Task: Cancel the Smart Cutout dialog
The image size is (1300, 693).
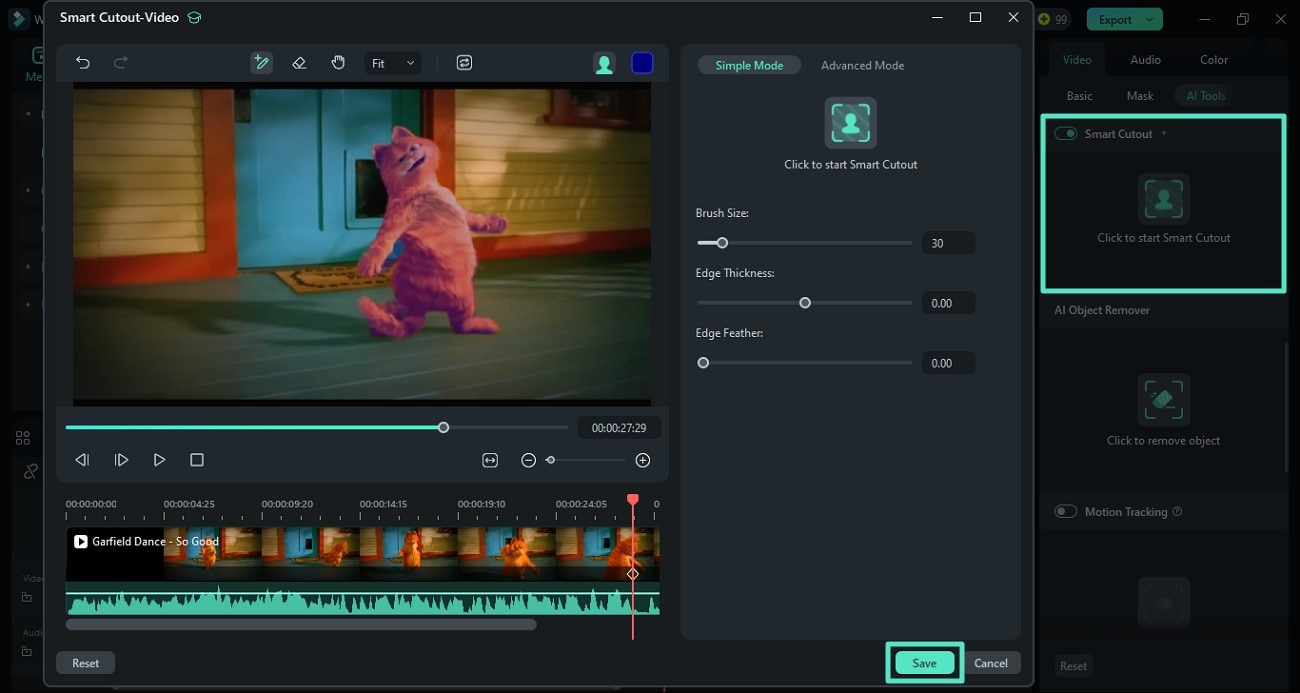Action: pos(991,663)
